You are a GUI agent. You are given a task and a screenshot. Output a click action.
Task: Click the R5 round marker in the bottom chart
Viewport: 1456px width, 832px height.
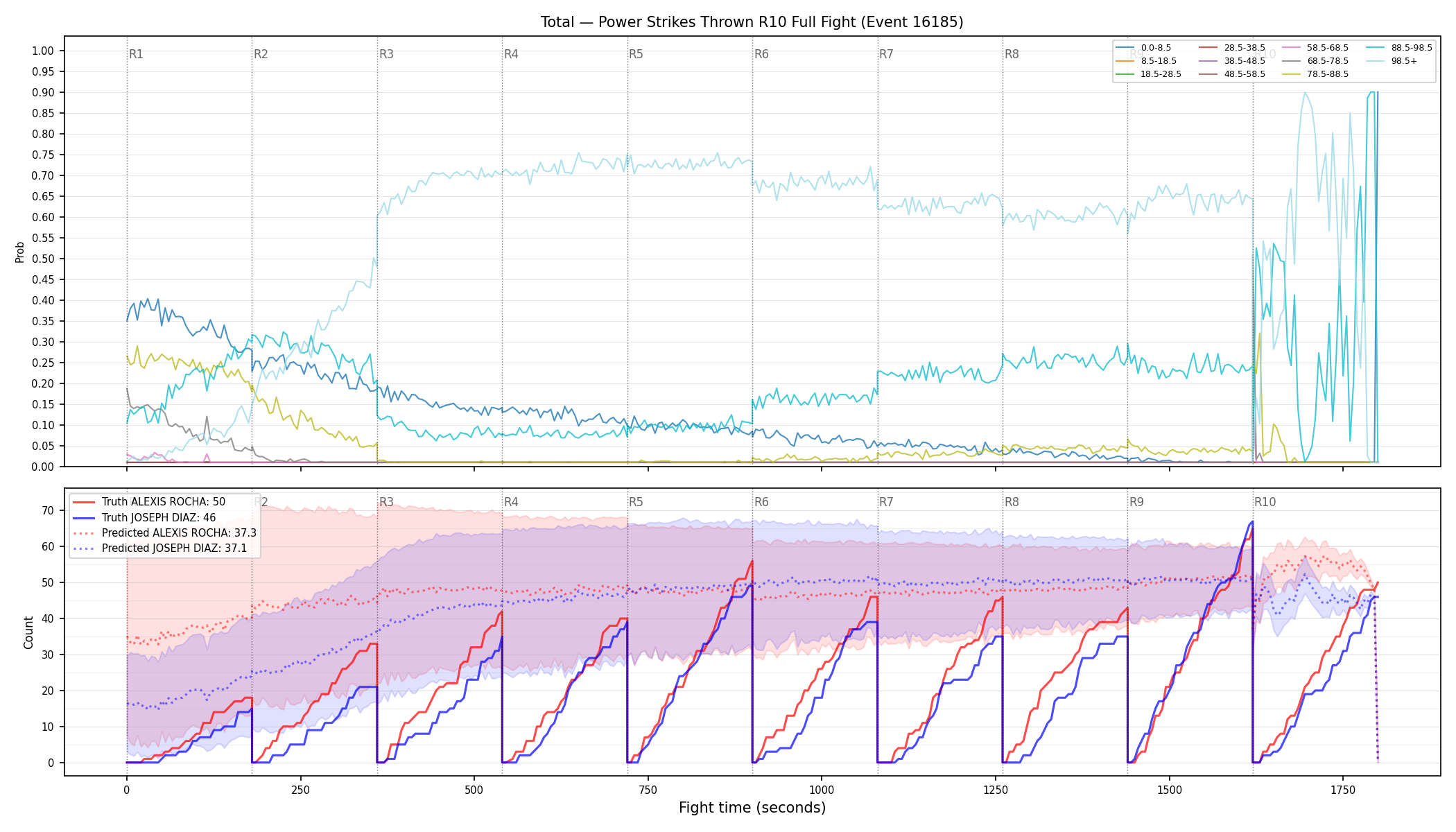[x=636, y=502]
